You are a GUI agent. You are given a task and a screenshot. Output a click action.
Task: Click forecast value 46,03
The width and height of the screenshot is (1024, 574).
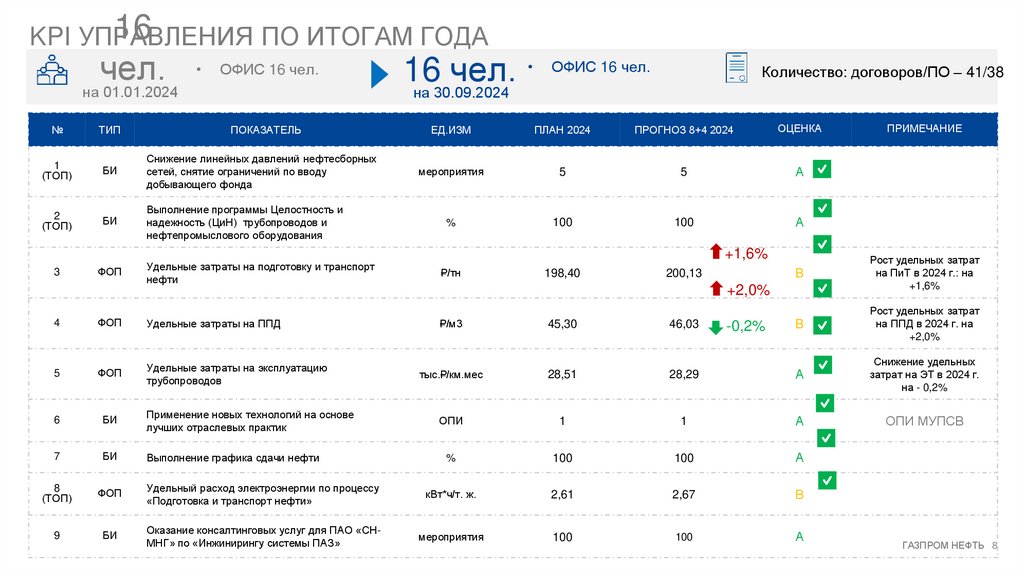(x=683, y=324)
